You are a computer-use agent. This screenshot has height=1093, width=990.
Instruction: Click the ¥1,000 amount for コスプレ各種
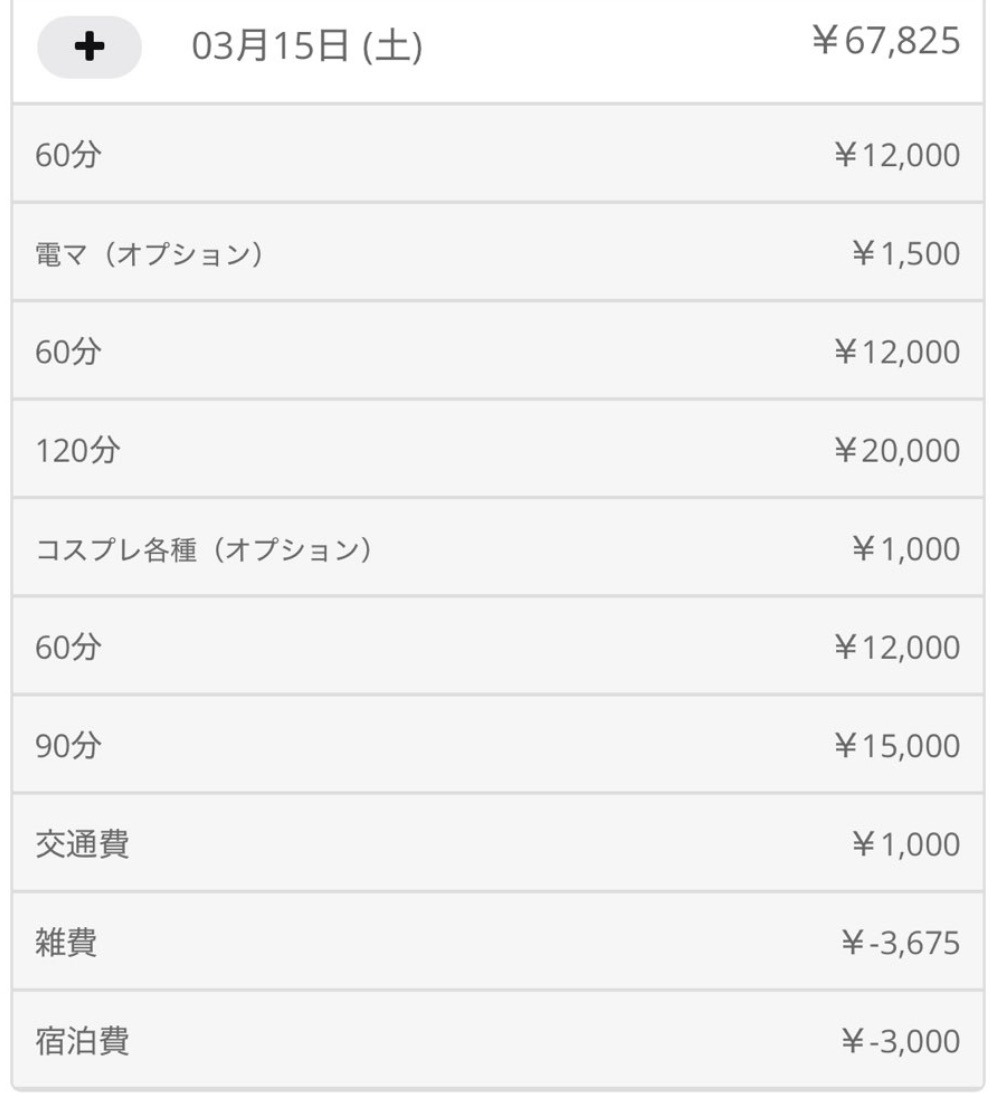pos(905,549)
